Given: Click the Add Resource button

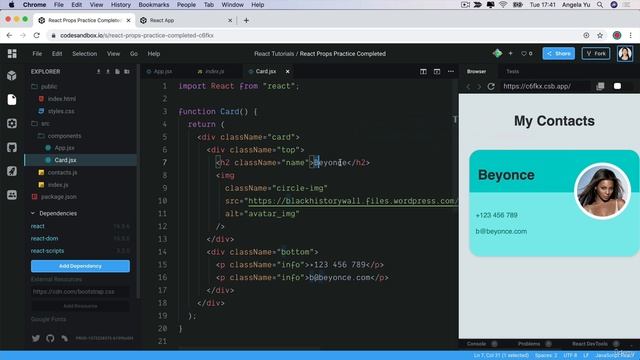Looking at the screenshot, I should (x=80, y=306).
